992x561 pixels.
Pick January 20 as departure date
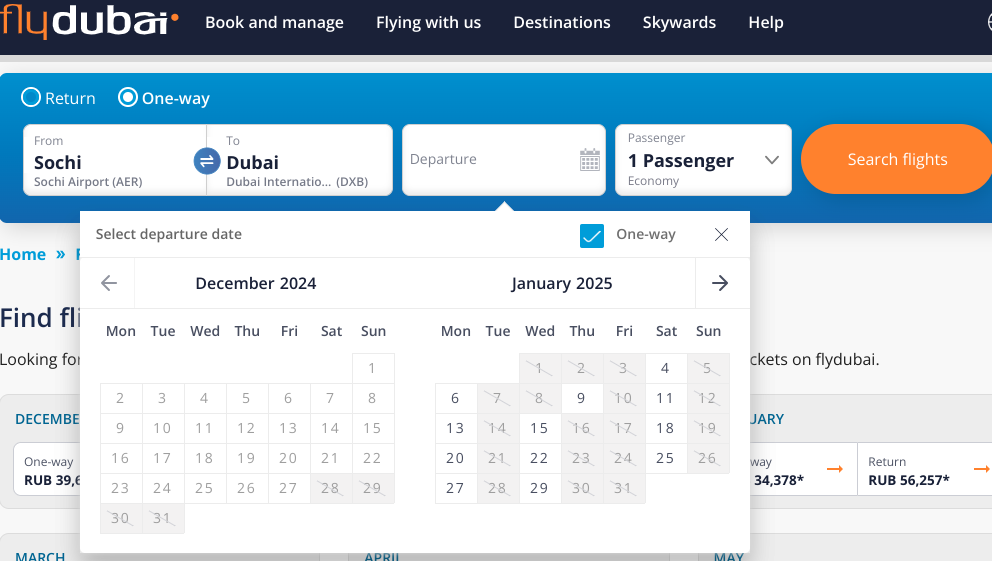pyautogui.click(x=456, y=458)
